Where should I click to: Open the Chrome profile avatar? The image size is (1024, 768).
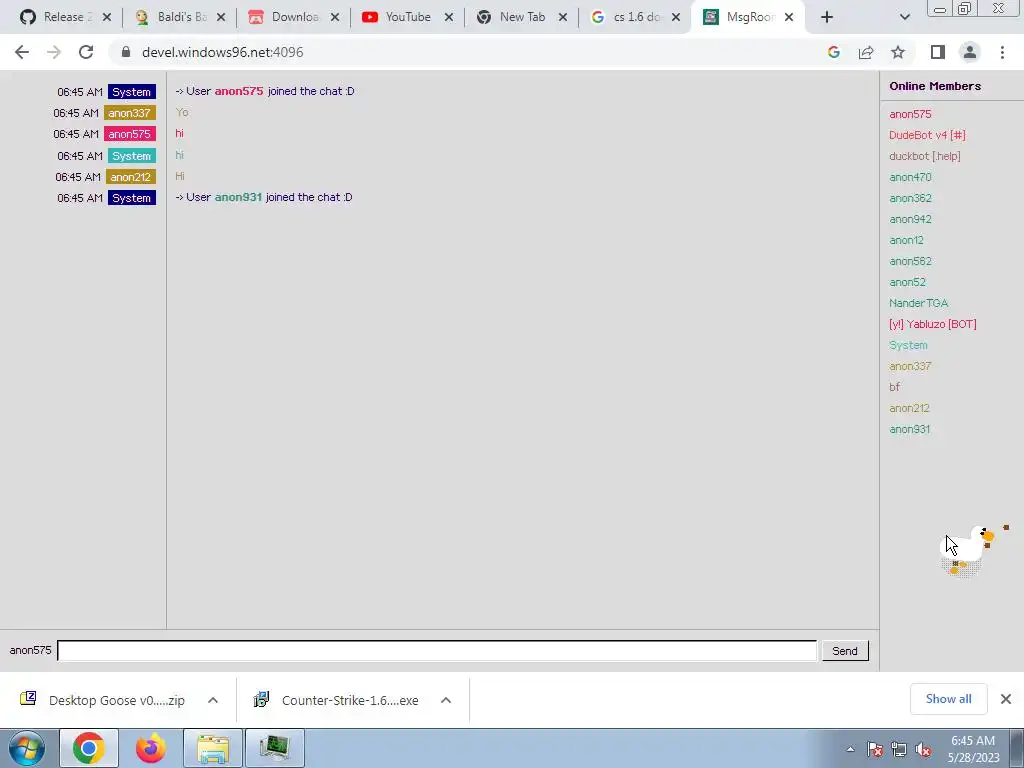pyautogui.click(x=970, y=52)
